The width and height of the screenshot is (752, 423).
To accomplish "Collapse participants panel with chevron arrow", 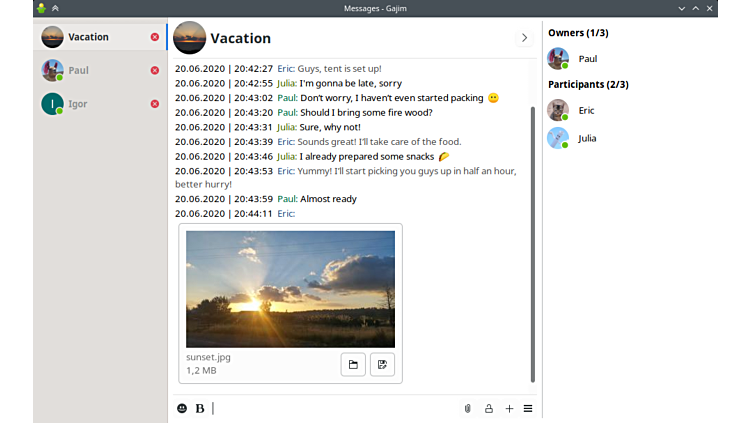I will (524, 38).
